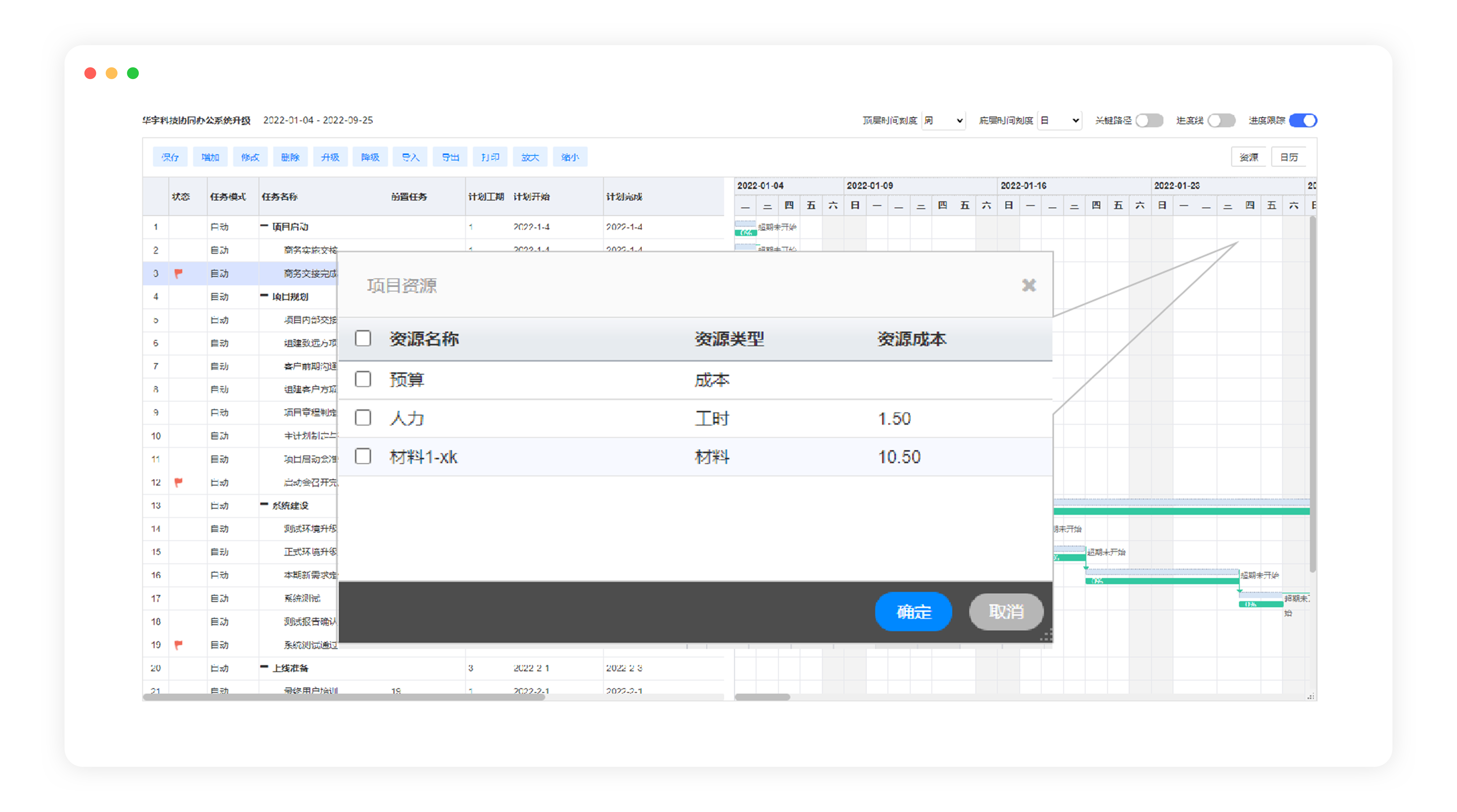Collapse the 上线准备 task group
The image size is (1457, 812).
click(x=264, y=667)
